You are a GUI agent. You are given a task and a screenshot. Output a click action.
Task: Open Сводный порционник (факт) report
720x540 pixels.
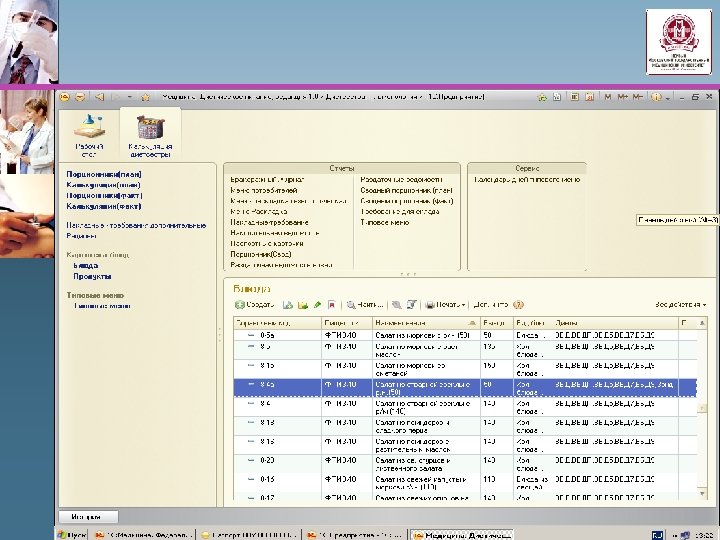[x=407, y=201]
